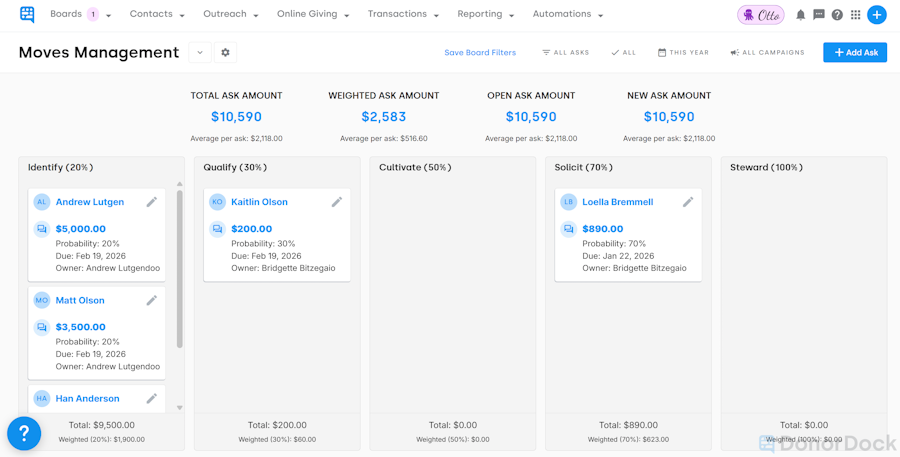Click the LB avatar on Loella Bremmell card
Screen dimensions: 900x457
point(568,202)
